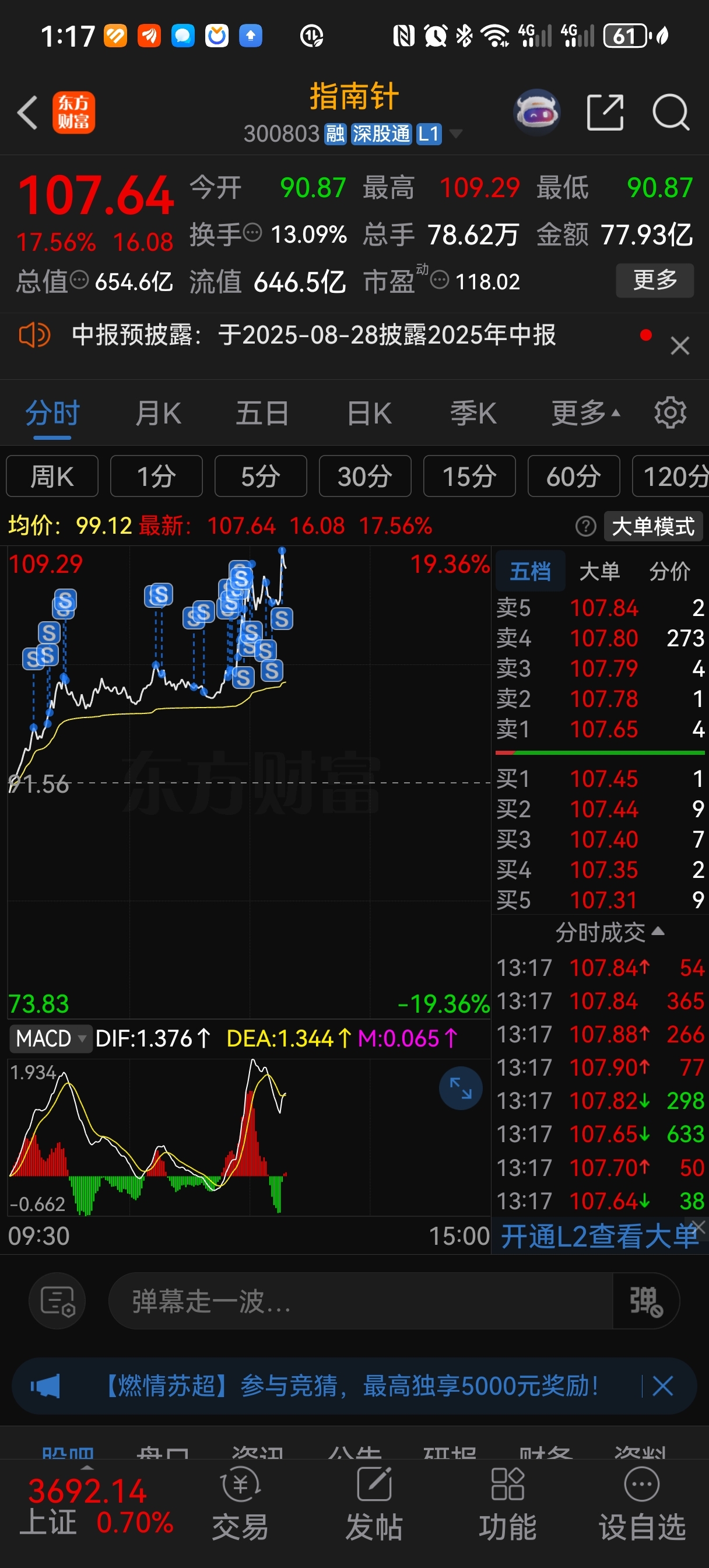Select 大单 tab
The width and height of the screenshot is (709, 1568).
(599, 571)
